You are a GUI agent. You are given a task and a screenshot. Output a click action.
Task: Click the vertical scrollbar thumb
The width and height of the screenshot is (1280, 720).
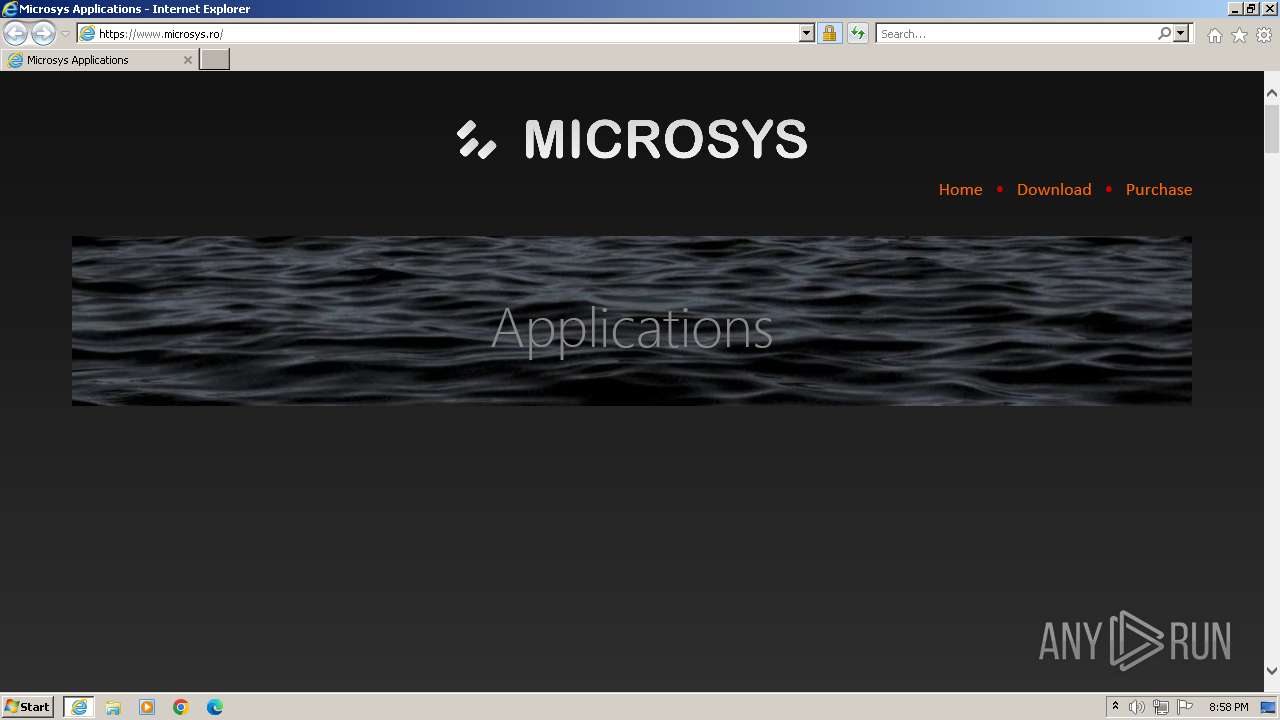pyautogui.click(x=1272, y=128)
